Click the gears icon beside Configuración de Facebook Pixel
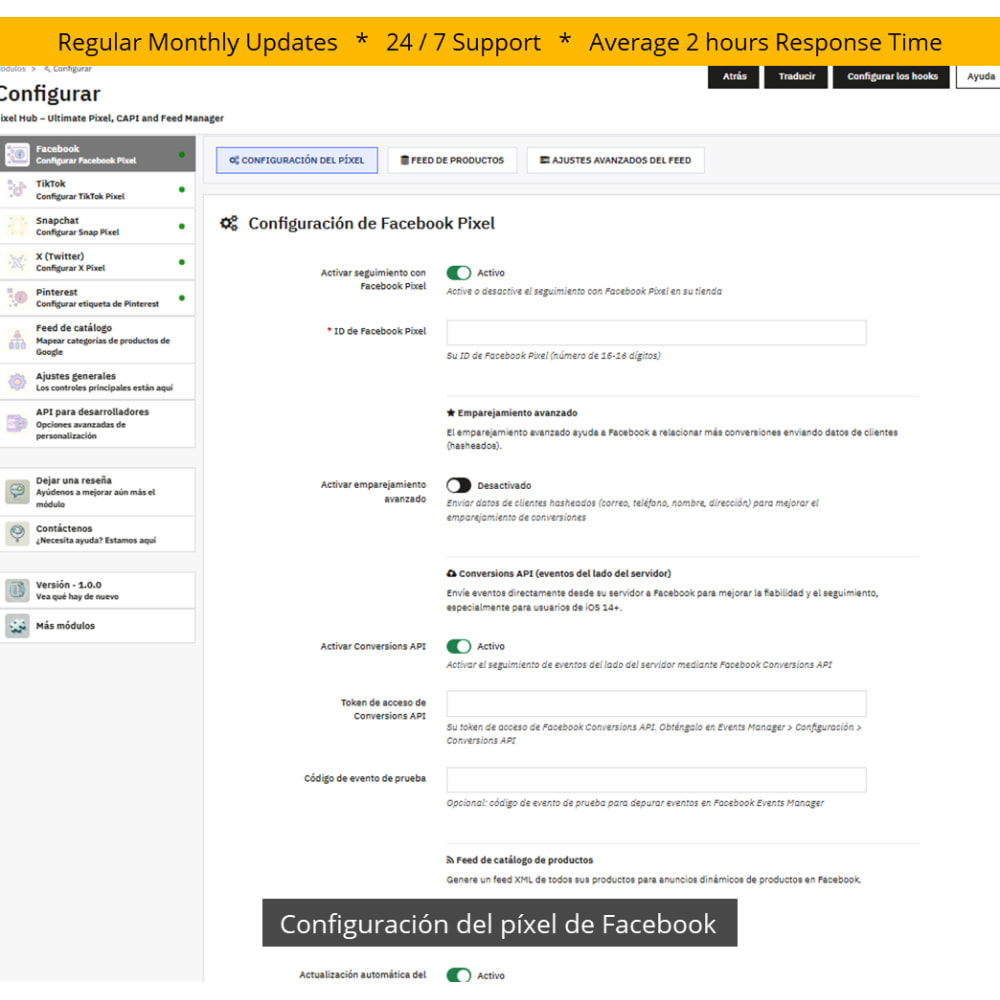The image size is (1000, 1000). click(229, 223)
